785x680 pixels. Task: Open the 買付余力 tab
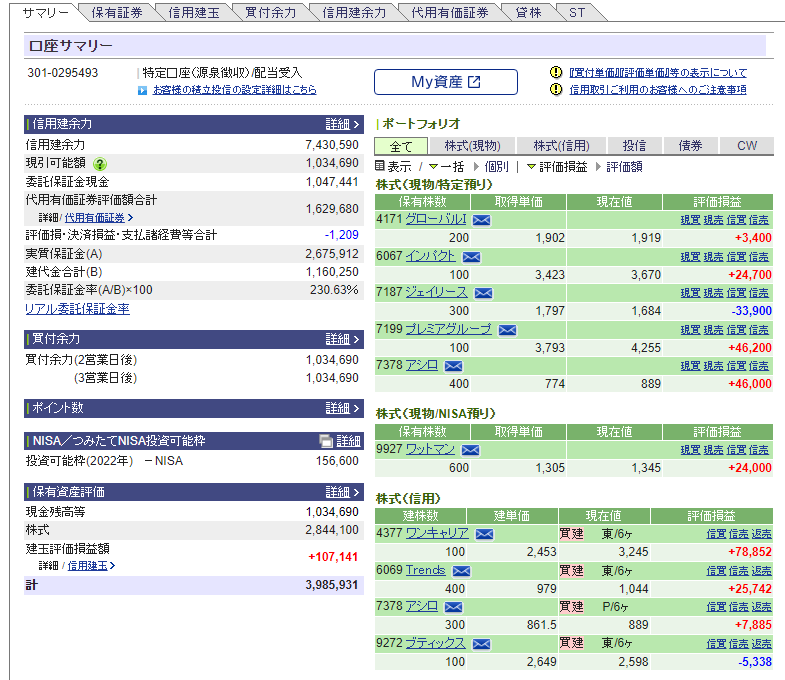coord(271,13)
